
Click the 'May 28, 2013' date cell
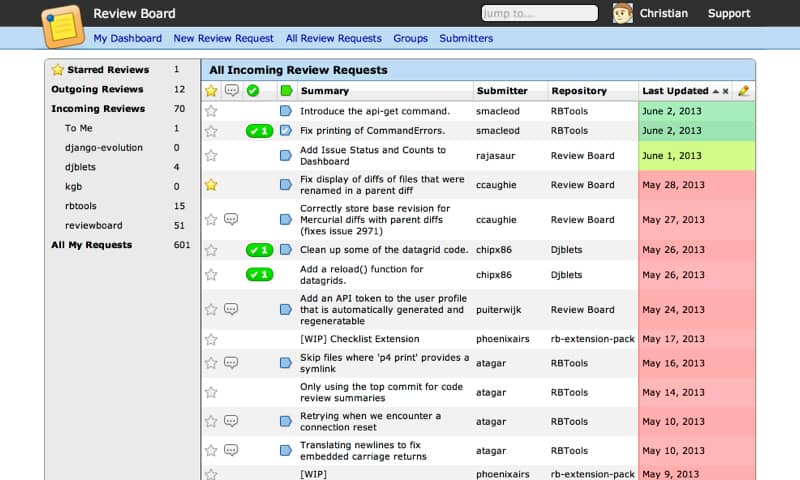click(697, 185)
